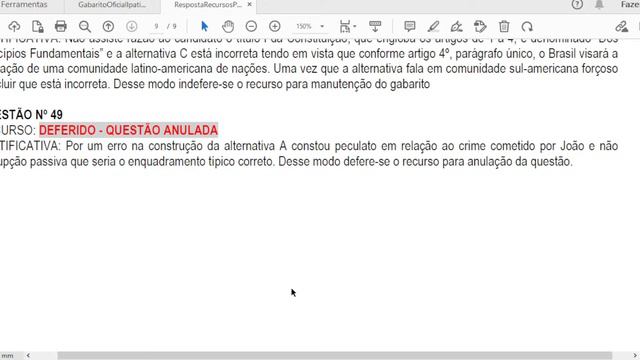This screenshot has height=360, width=640.
Task: Click the scroll right arrow
Action: [635, 356]
